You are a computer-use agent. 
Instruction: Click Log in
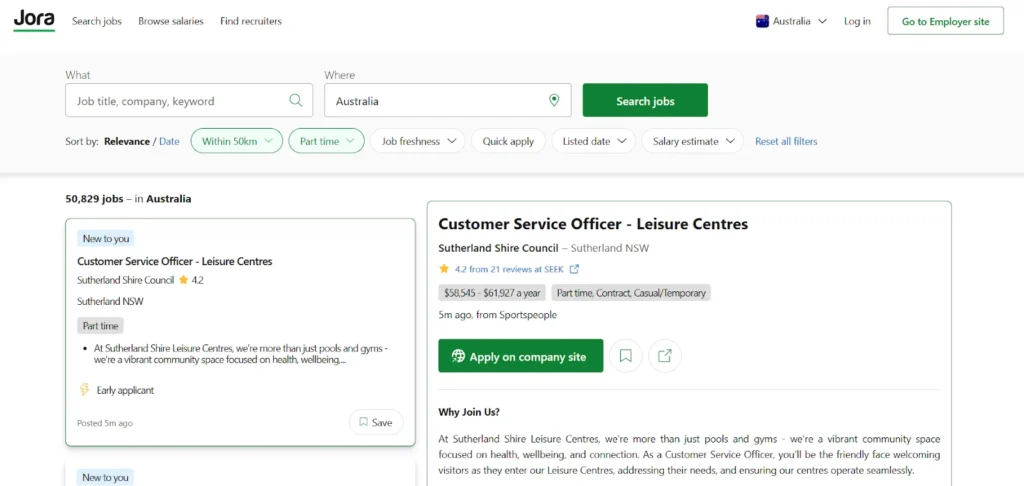pyautogui.click(x=857, y=21)
